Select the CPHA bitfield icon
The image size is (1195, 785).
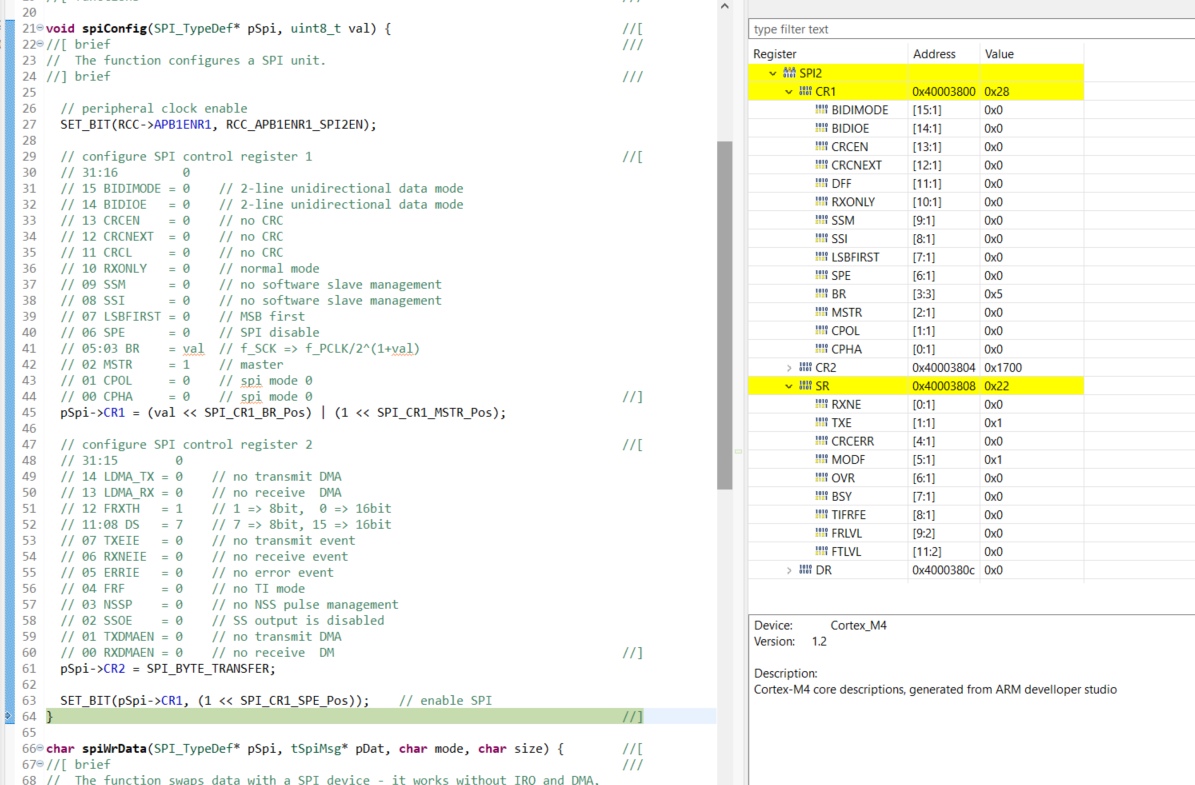[x=821, y=349]
